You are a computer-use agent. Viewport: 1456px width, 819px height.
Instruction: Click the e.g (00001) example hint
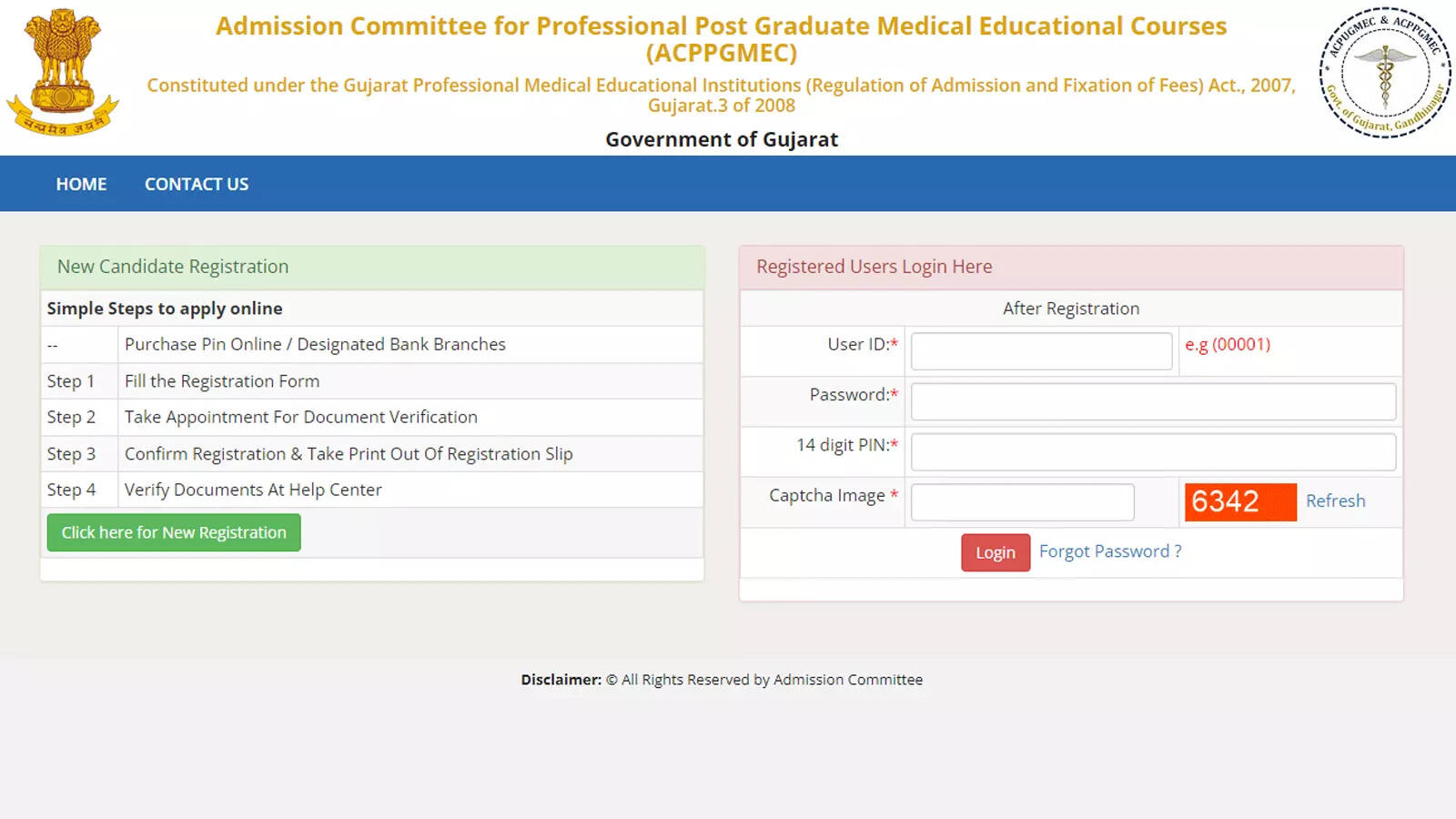click(1228, 345)
